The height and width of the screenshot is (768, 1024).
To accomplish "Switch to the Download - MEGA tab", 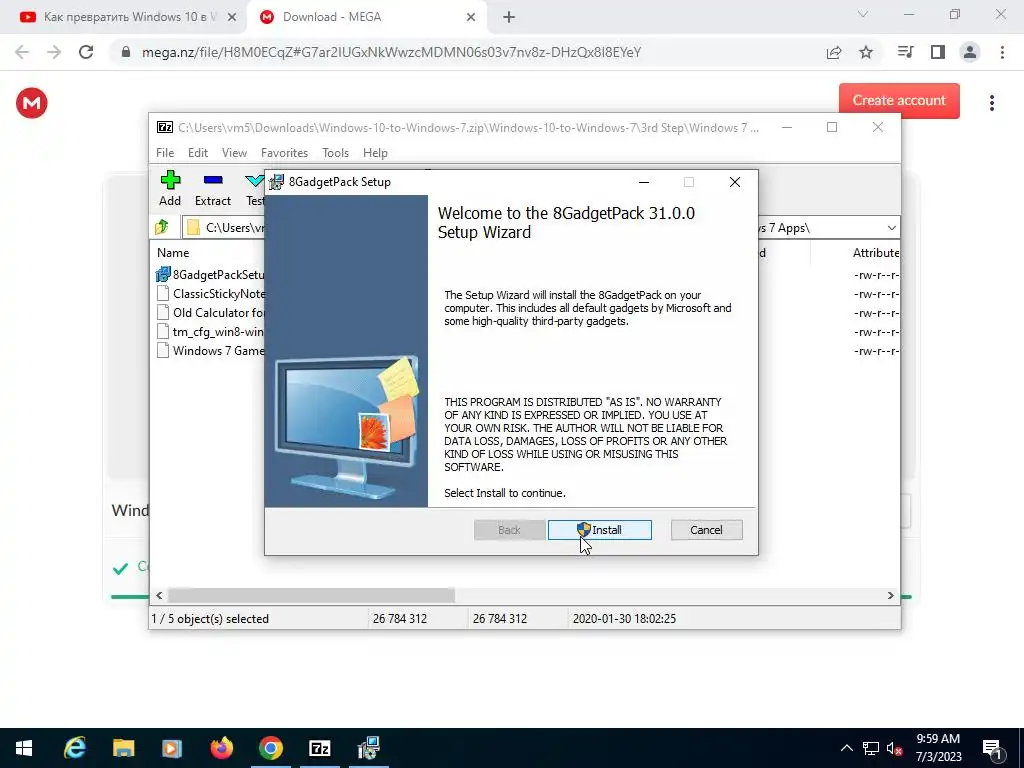I will point(366,17).
